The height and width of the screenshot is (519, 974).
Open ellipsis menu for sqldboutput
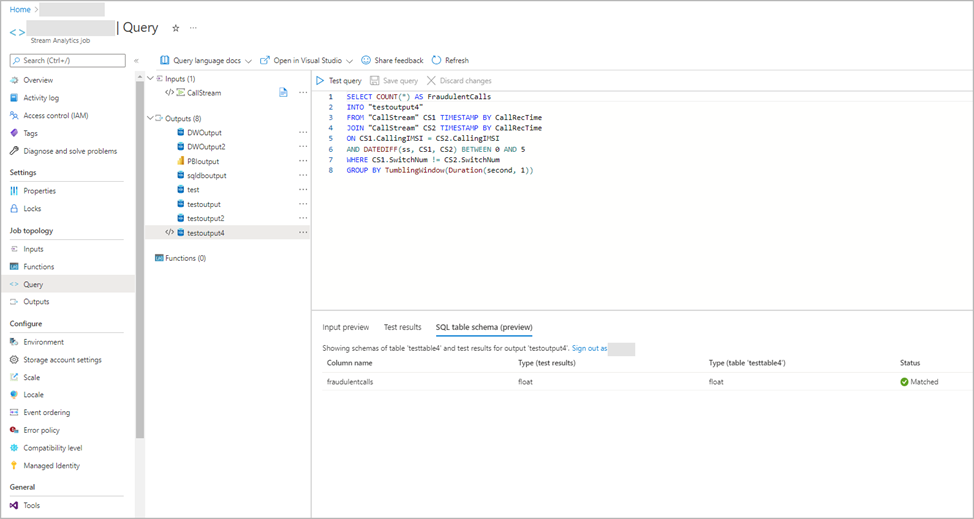[x=303, y=176]
